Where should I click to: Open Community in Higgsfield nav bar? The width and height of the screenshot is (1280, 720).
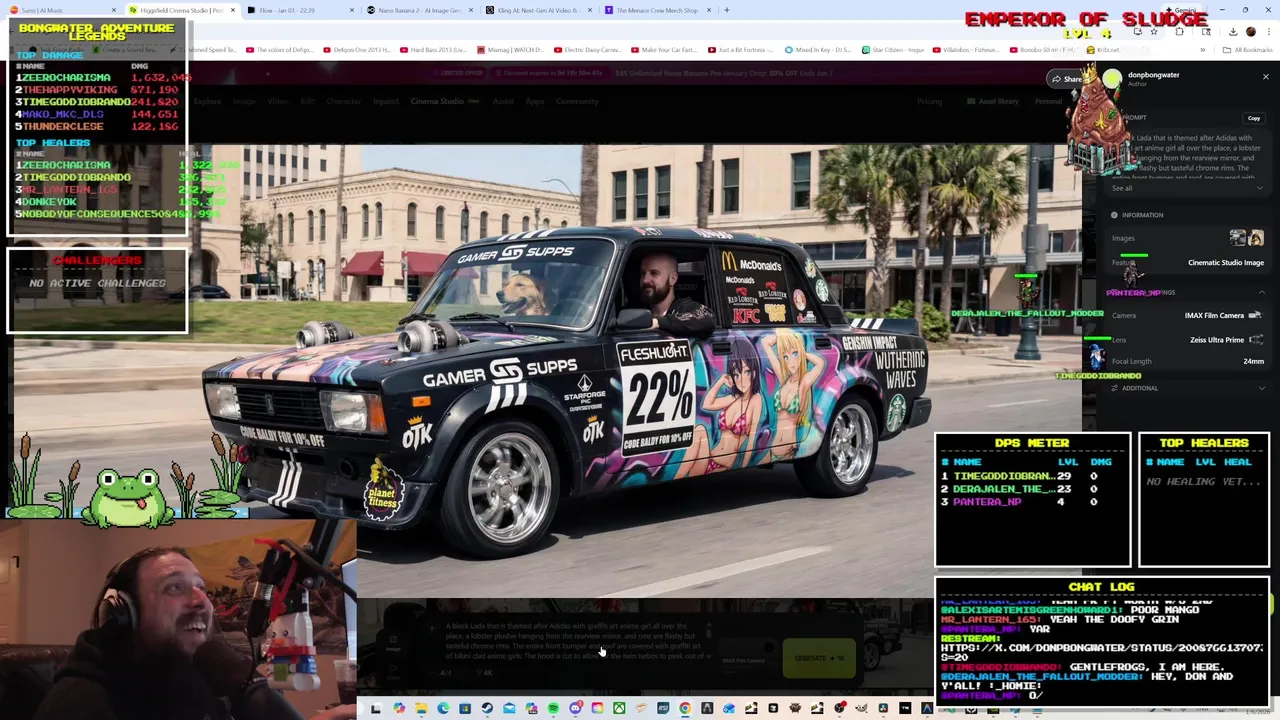577,101
